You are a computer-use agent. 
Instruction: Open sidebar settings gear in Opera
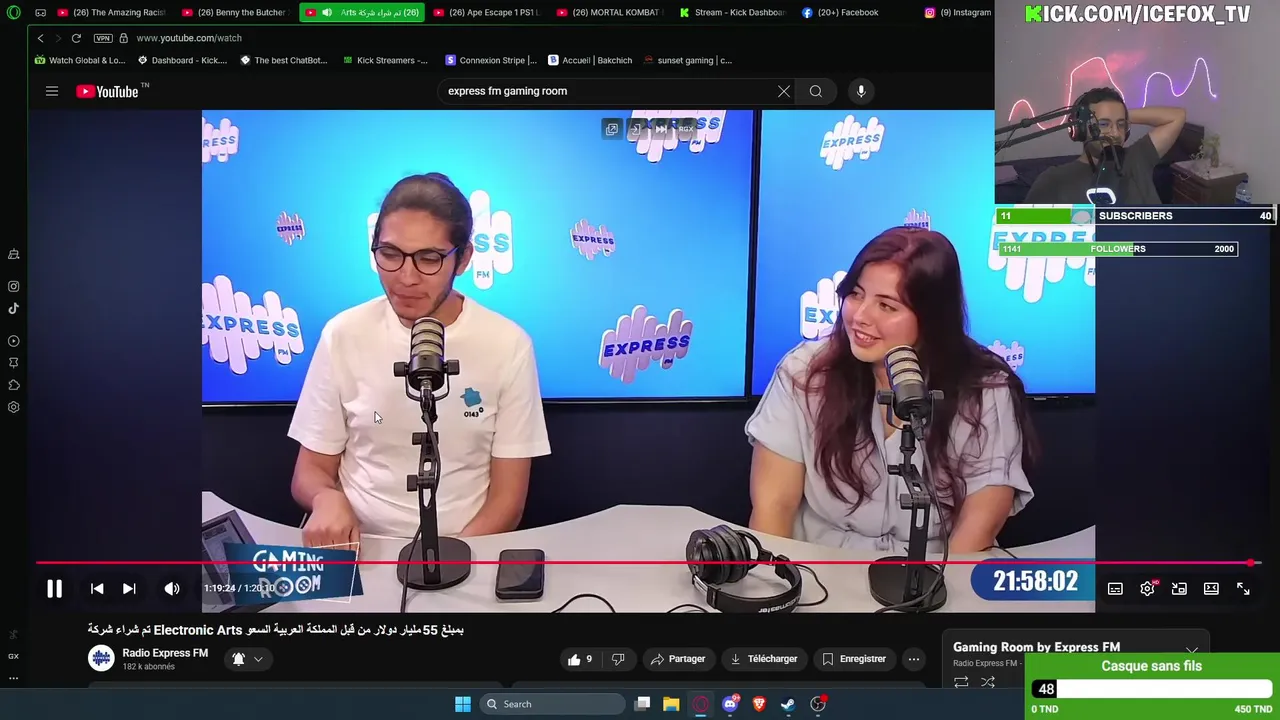(14, 407)
